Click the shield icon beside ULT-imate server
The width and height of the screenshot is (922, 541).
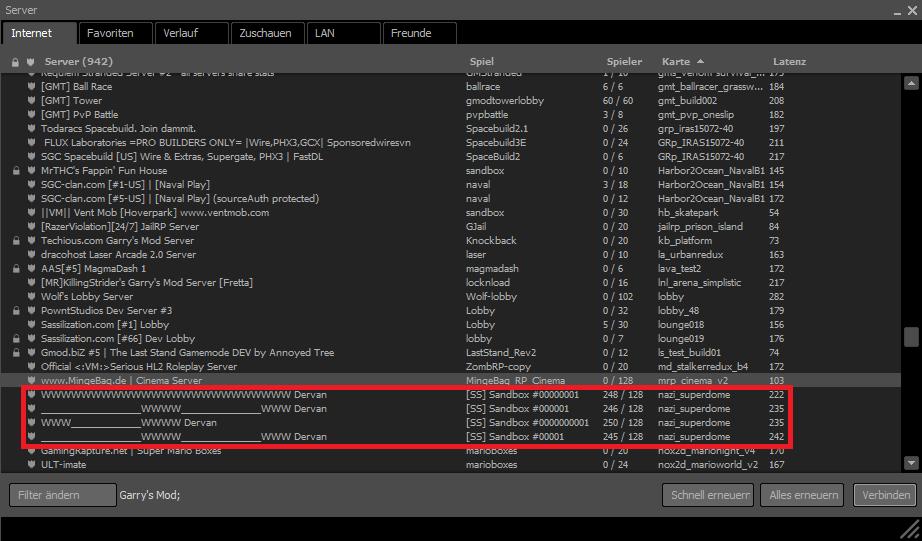coord(31,465)
